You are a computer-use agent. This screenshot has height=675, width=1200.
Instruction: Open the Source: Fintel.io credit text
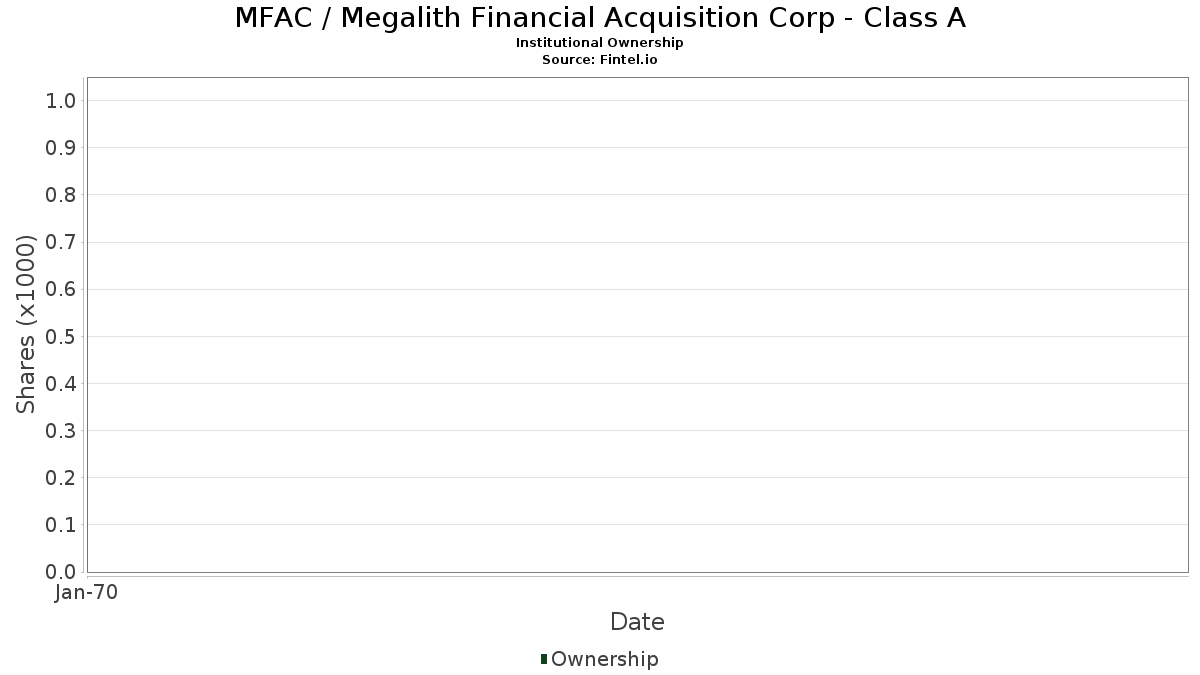(x=600, y=60)
